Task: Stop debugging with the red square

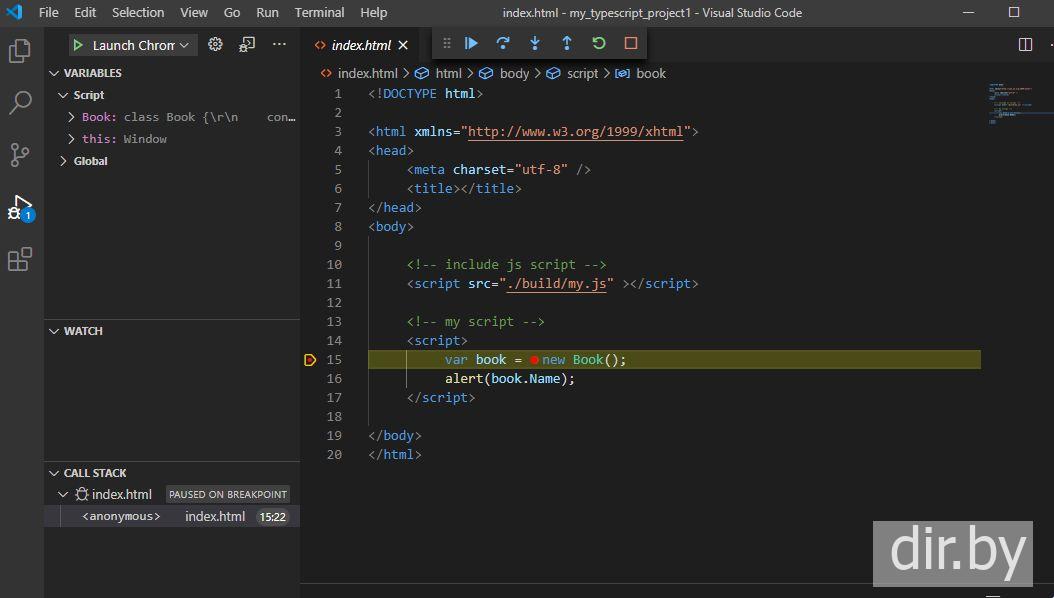Action: click(631, 44)
